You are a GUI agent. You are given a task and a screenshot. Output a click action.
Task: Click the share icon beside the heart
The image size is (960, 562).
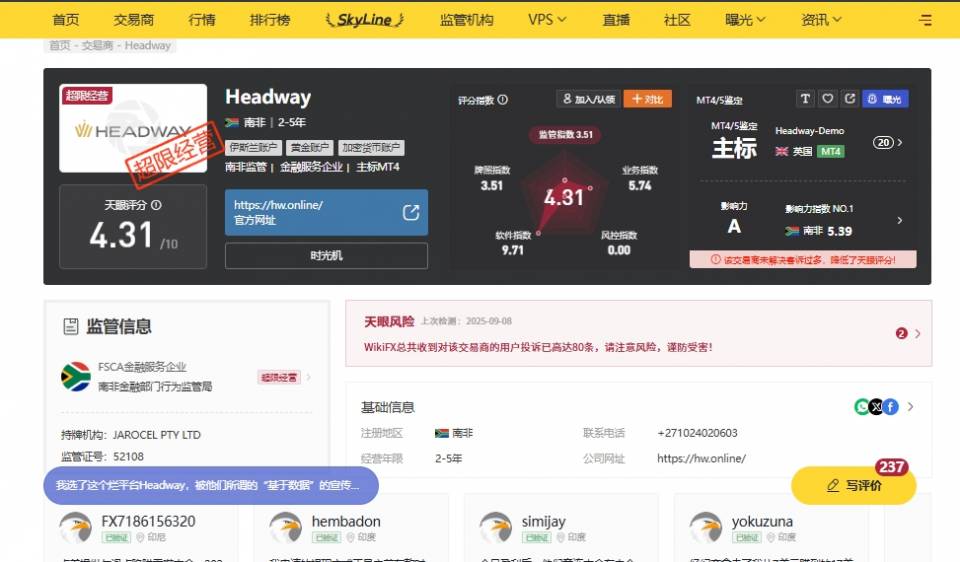(x=850, y=99)
